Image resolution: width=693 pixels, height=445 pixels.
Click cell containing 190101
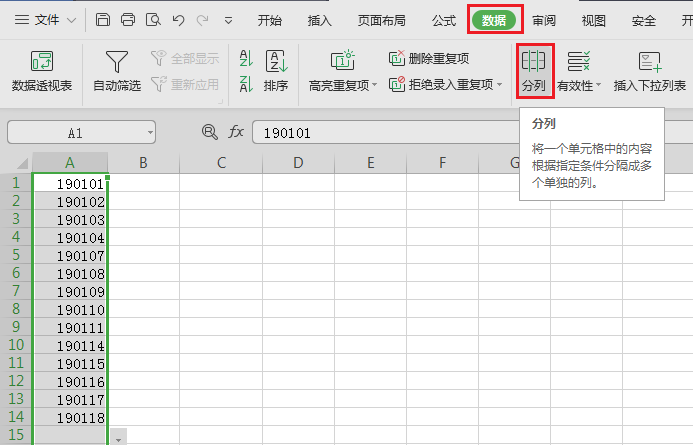(70, 183)
